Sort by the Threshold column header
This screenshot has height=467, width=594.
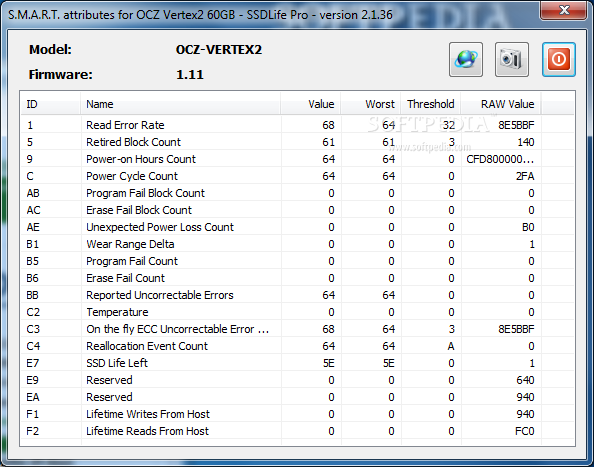pyautogui.click(x=431, y=104)
